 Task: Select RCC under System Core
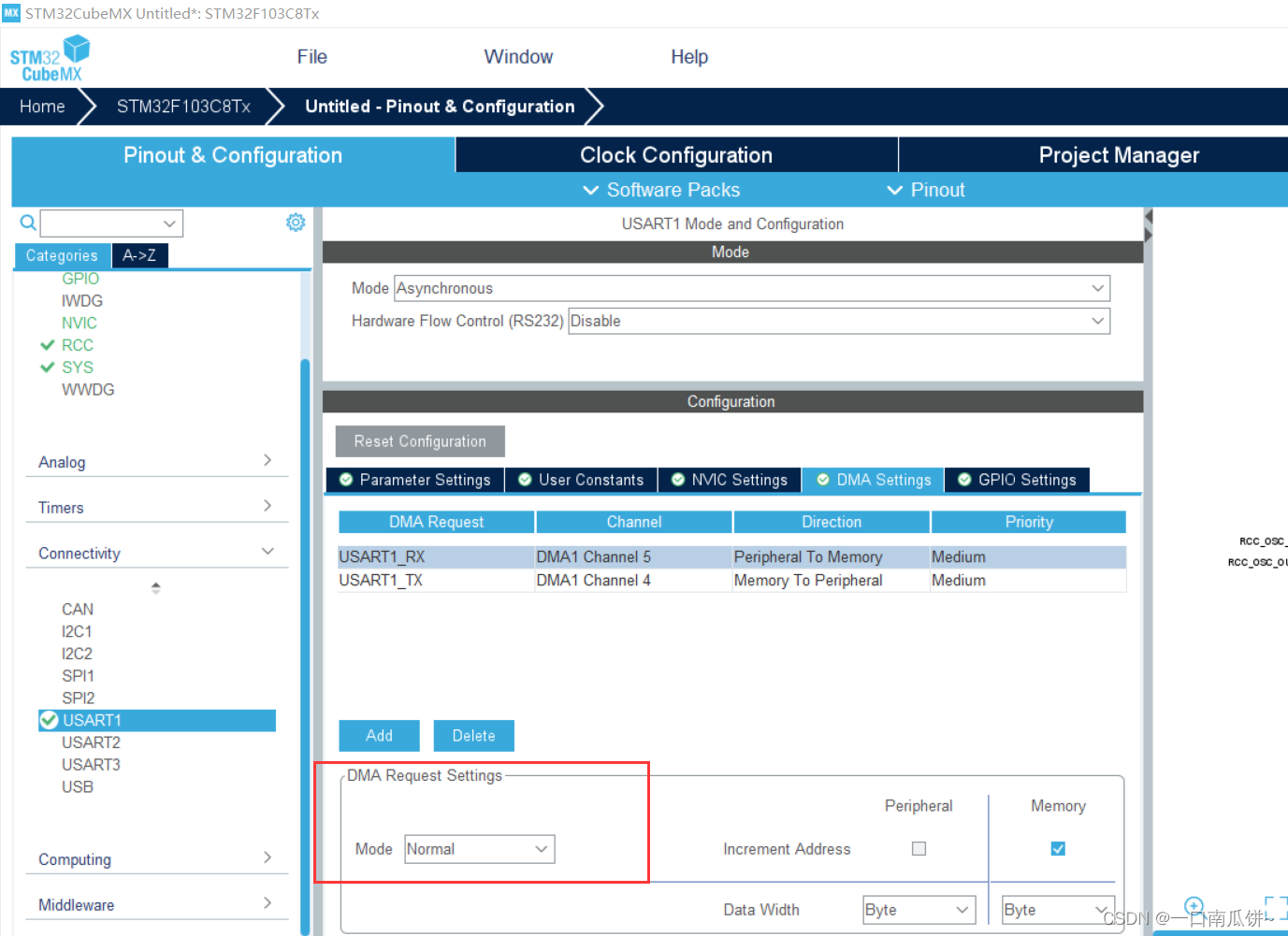point(78,345)
